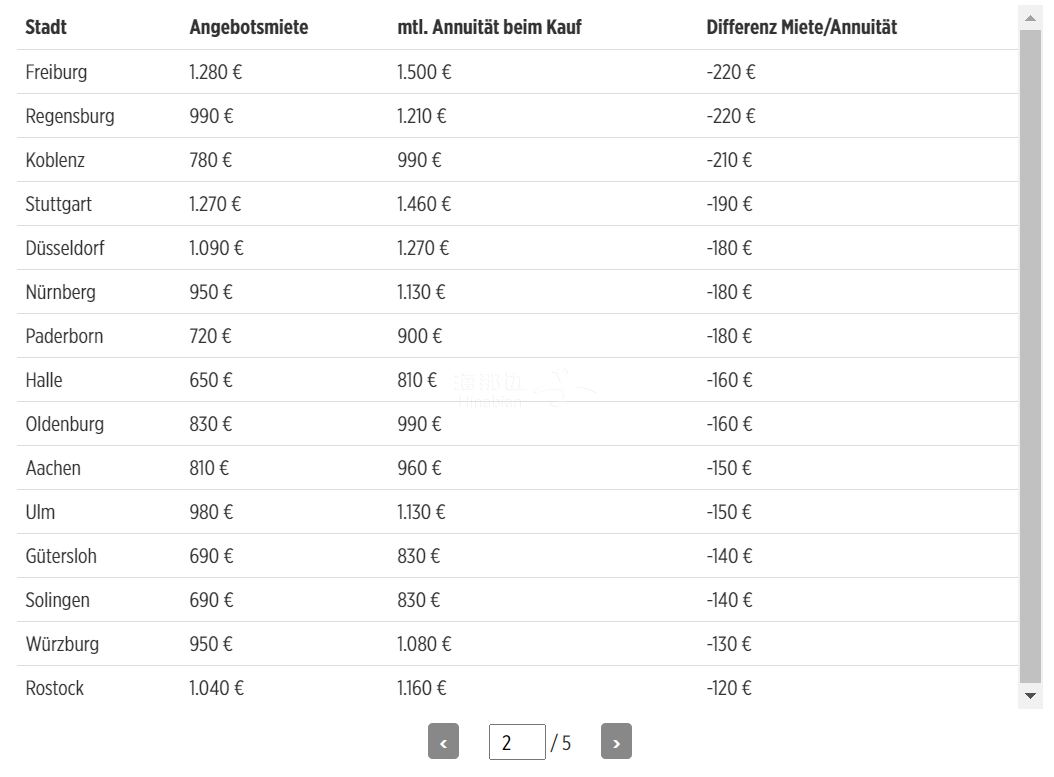Click the page number input field
Viewport: 1054px width, 777px height.
pyautogui.click(x=517, y=742)
